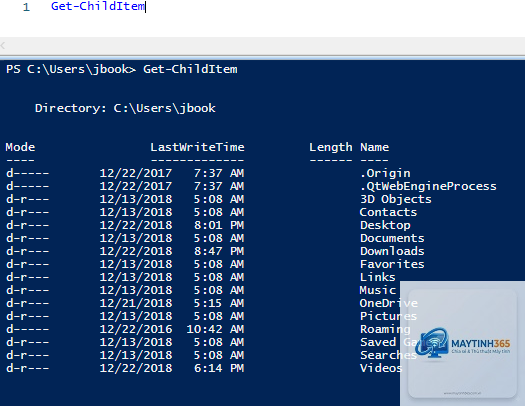Select line number 1 in editor gutter

coord(26,7)
